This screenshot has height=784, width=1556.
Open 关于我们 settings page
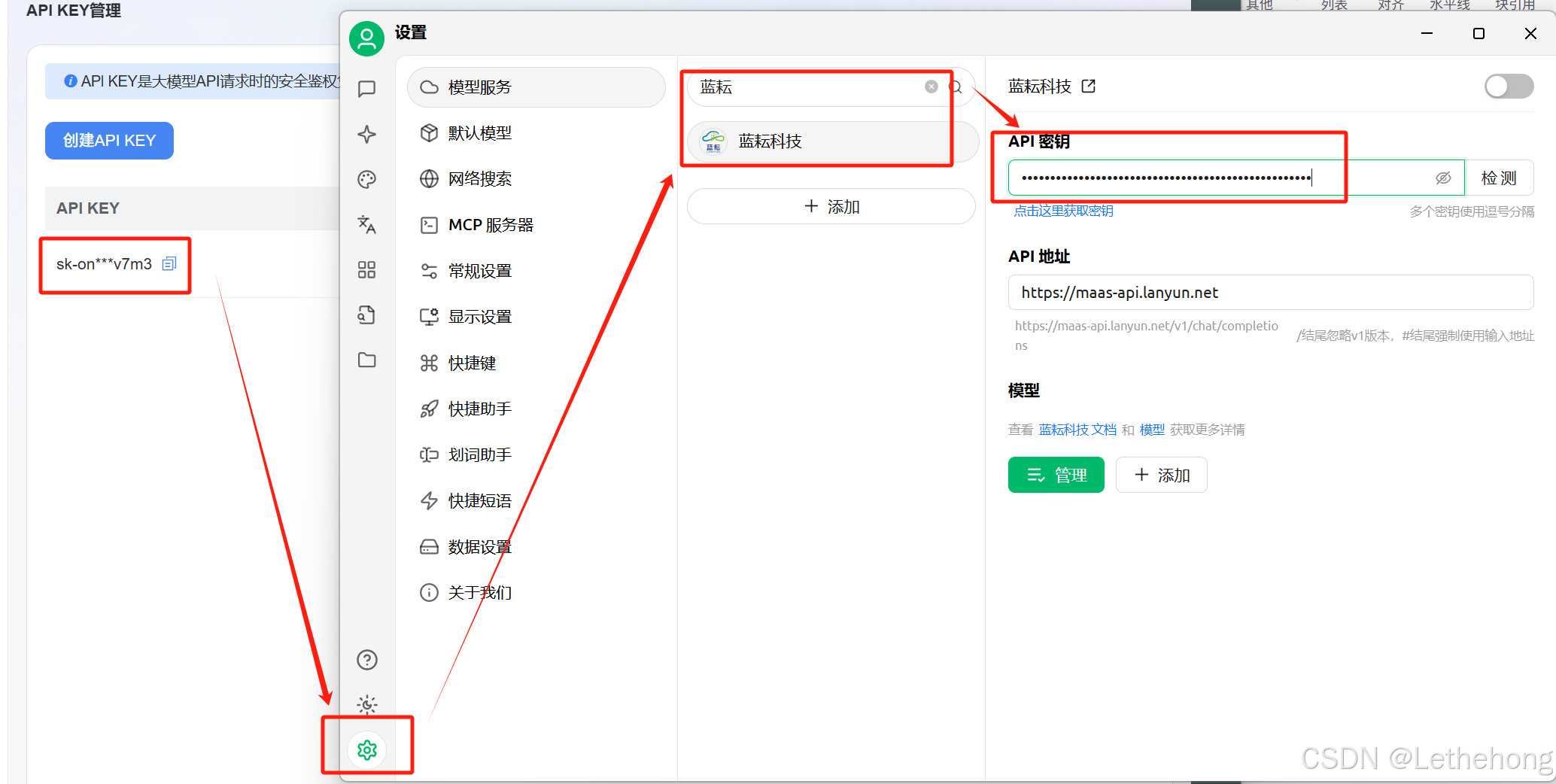(x=536, y=593)
